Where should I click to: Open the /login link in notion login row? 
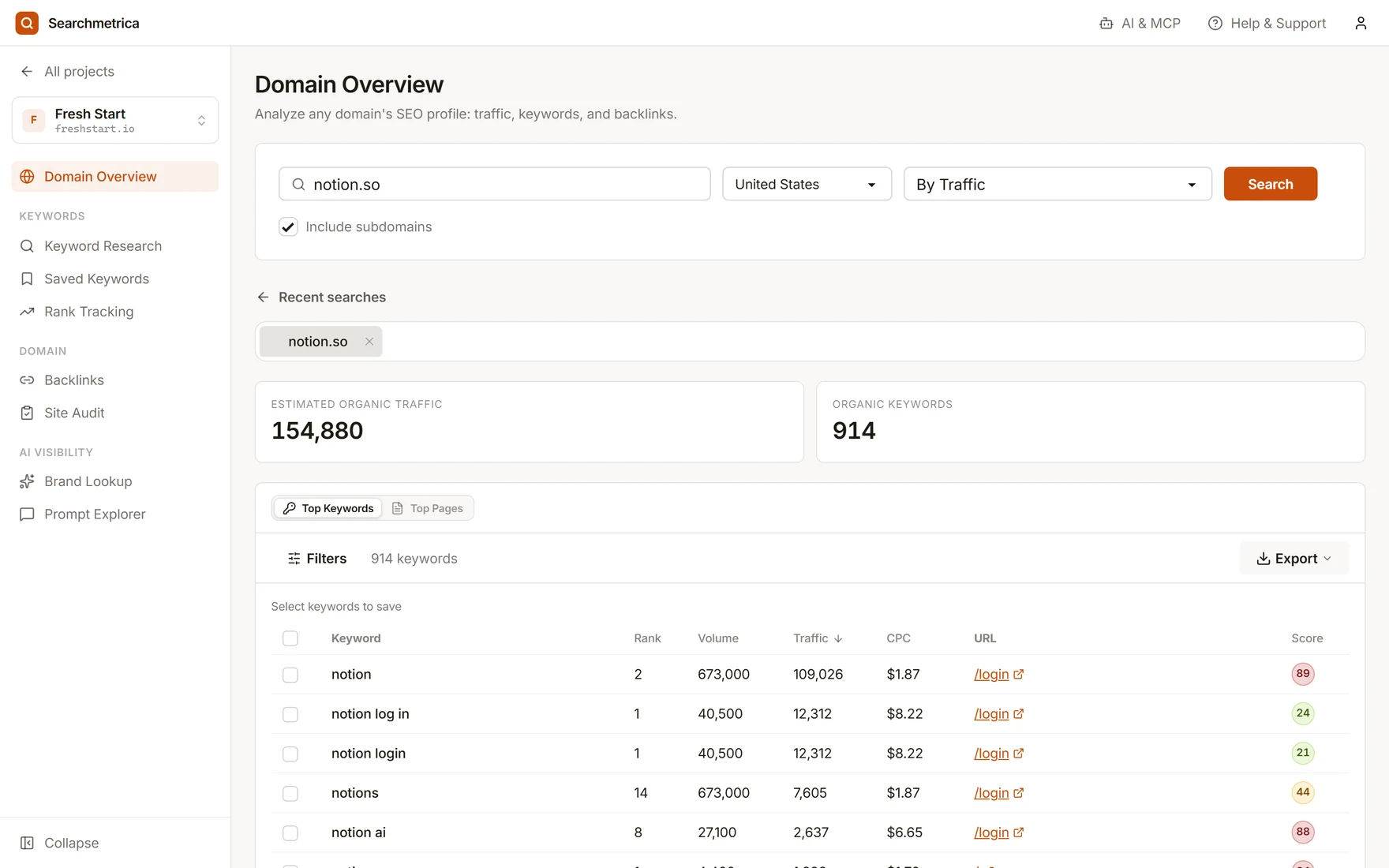pos(998,754)
